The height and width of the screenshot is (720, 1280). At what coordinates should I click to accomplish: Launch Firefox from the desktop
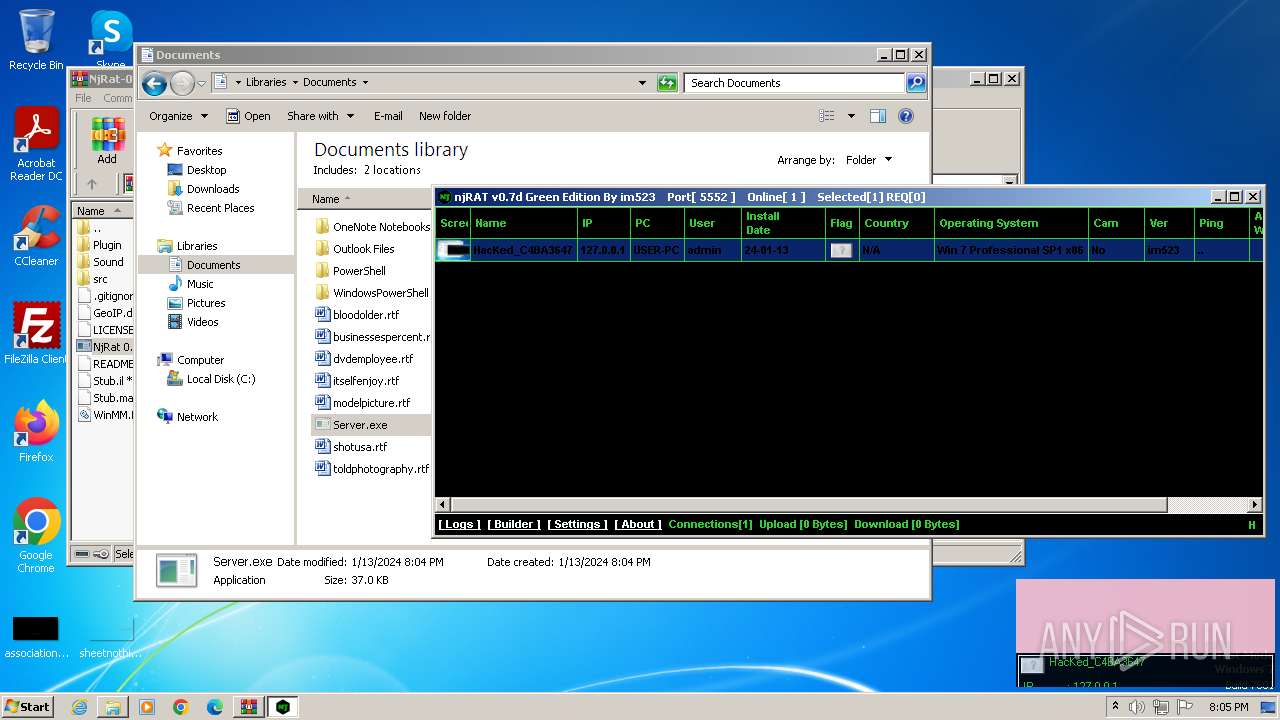[36, 431]
